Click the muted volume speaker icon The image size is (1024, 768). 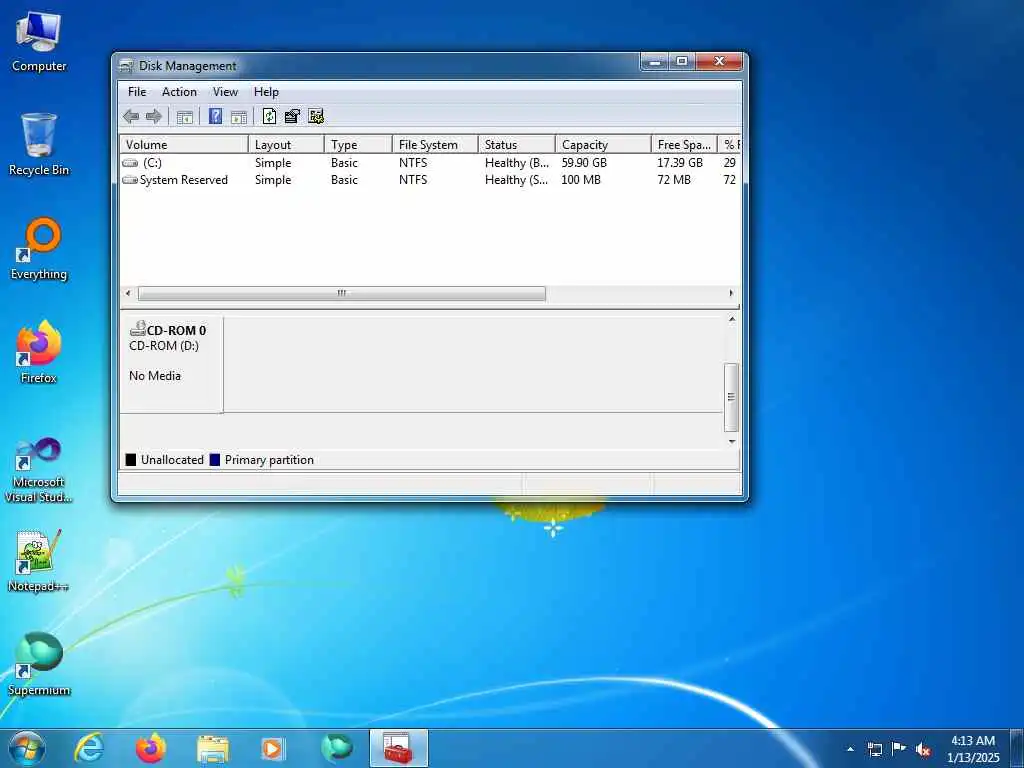[923, 749]
